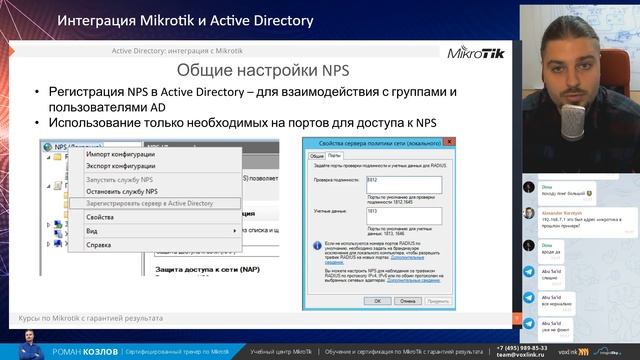Viewport: 640px width, 360px height.
Task: Click the Отмена button in the dialog
Action: [408, 301]
